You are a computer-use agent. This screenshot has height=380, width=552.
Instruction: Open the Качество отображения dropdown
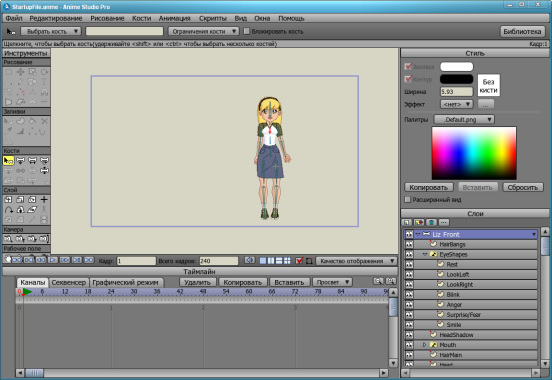tap(356, 261)
